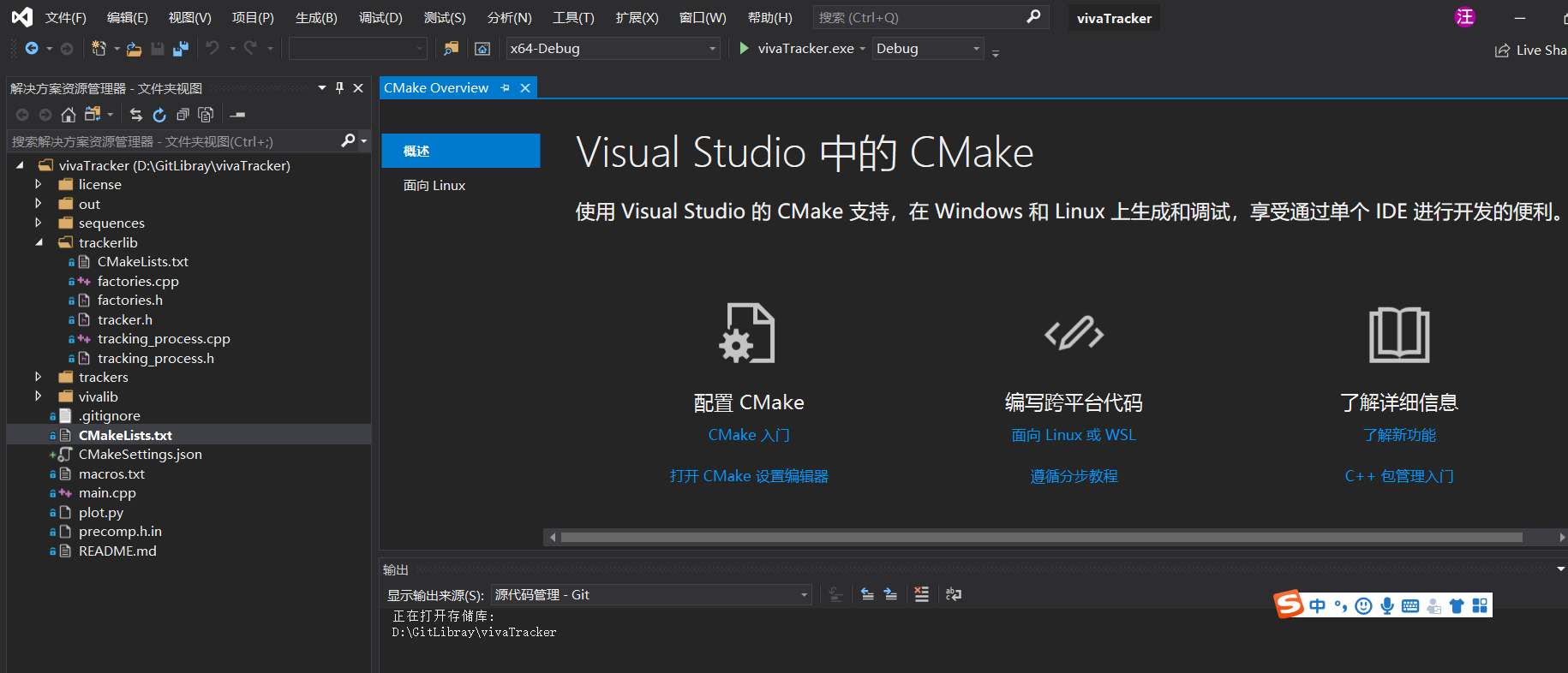Screen dimensions: 1568x673
Task: Click the Sogou microphone voice input icon
Action: click(1387, 606)
